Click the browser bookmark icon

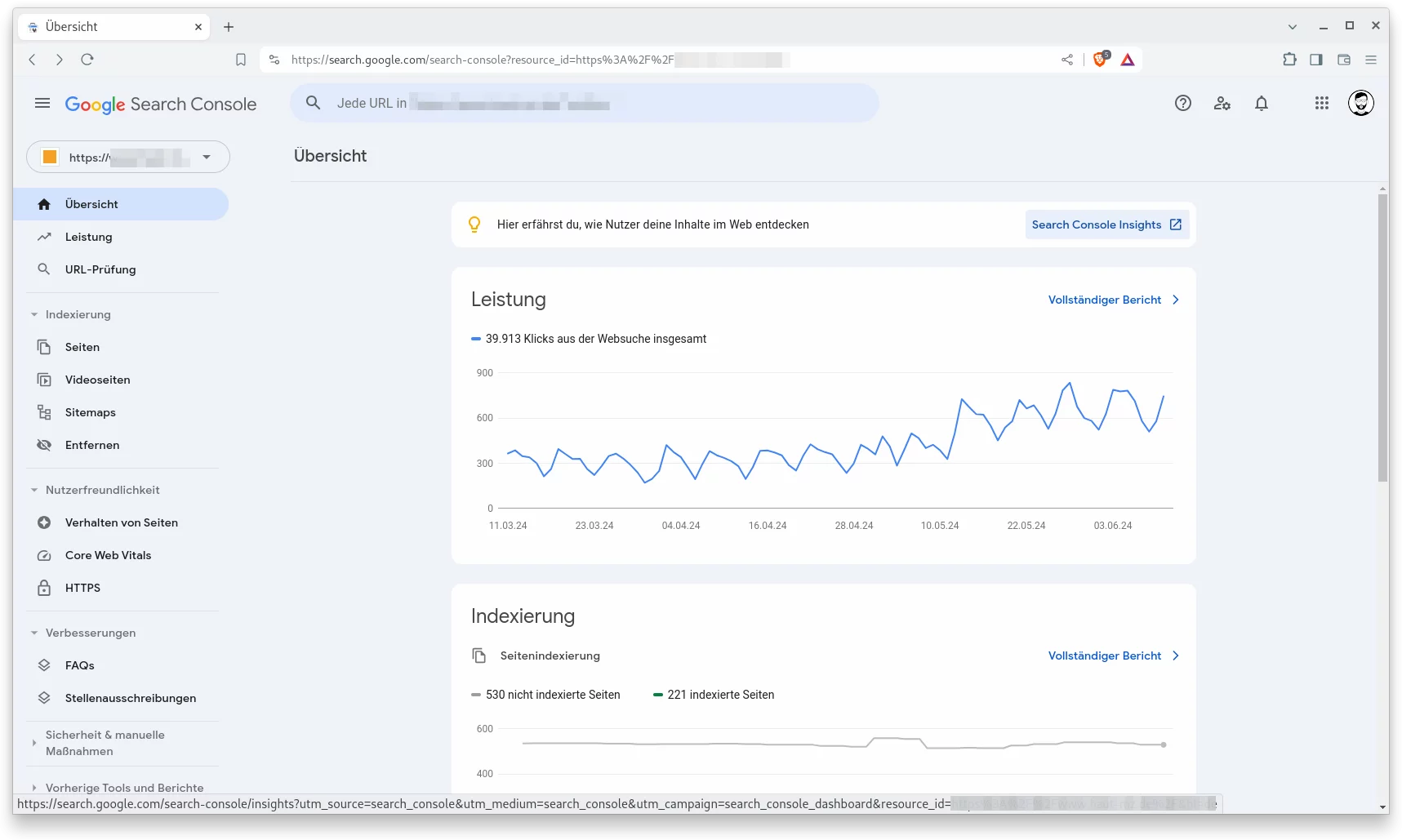point(241,60)
